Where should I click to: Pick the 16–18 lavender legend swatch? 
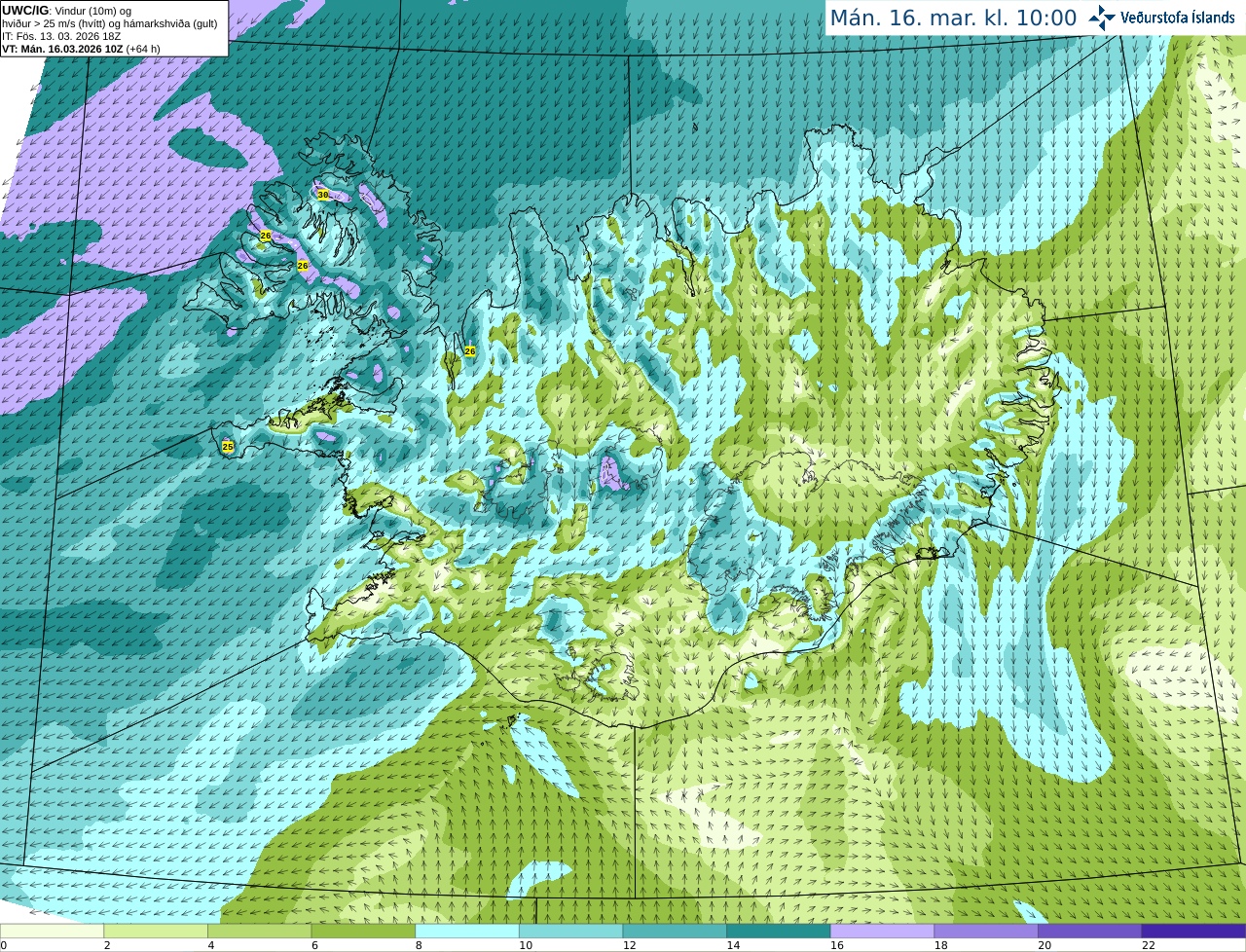(882, 932)
